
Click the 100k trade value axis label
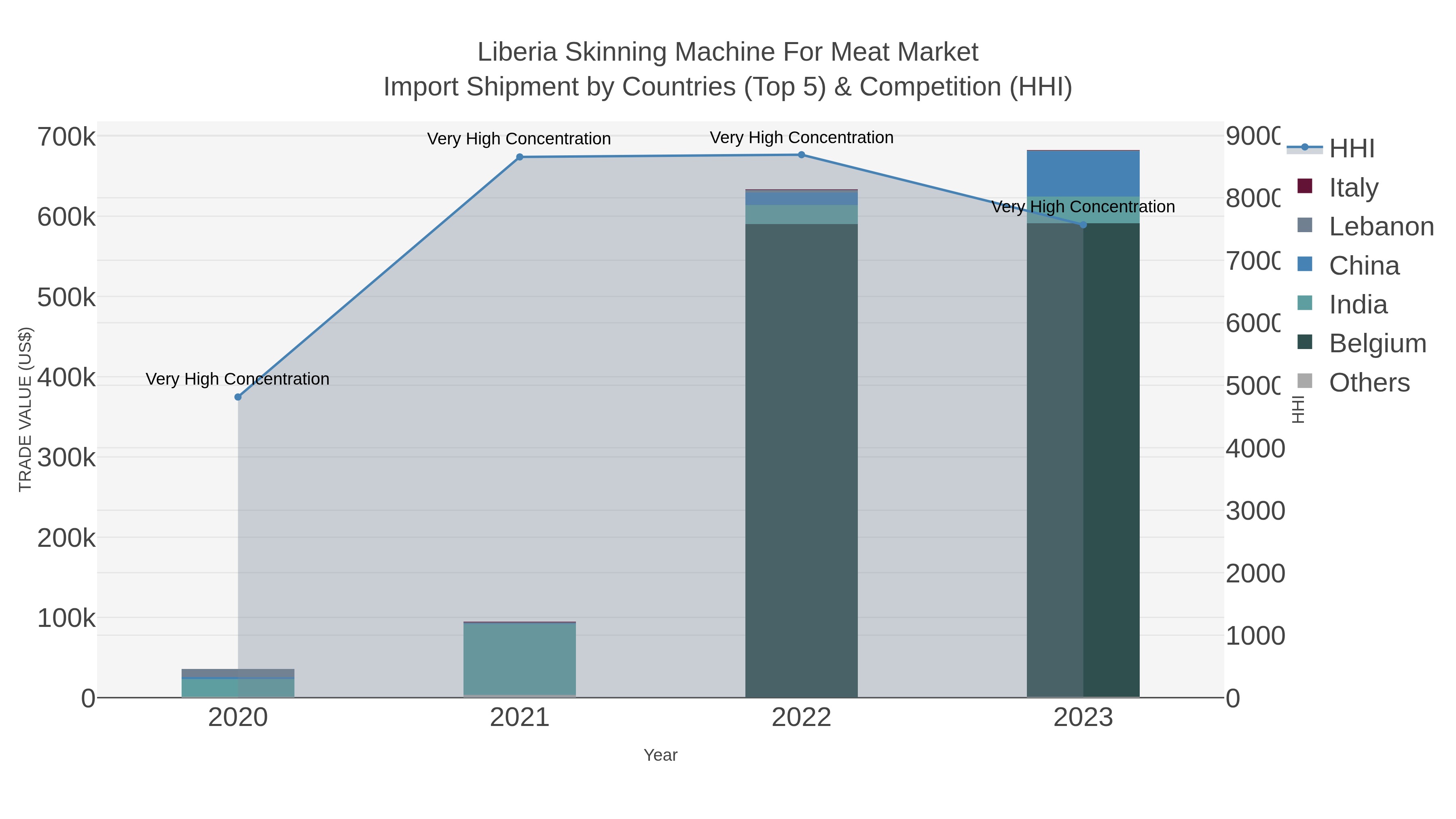[x=66, y=618]
